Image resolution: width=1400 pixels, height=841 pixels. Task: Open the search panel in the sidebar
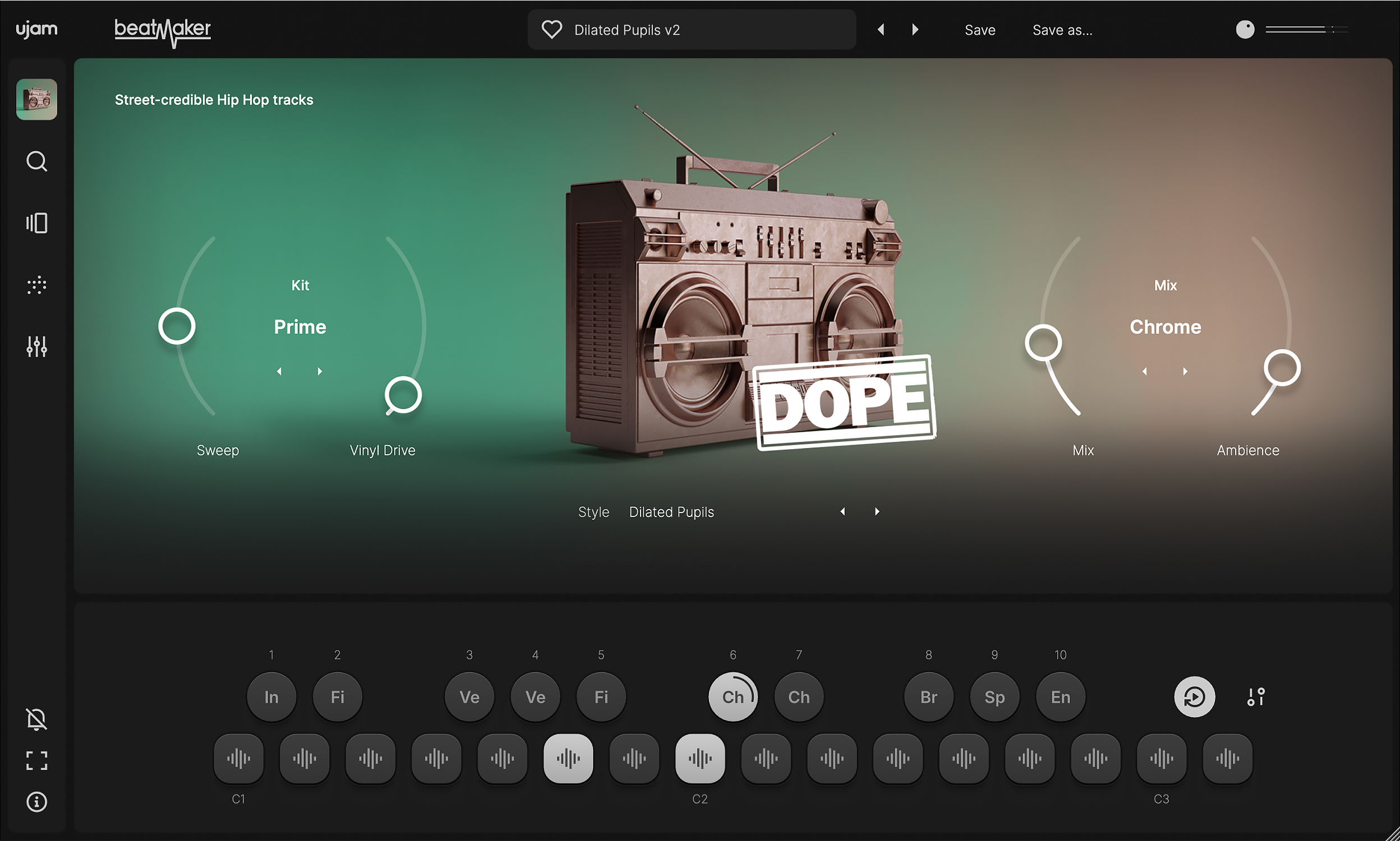tap(36, 161)
